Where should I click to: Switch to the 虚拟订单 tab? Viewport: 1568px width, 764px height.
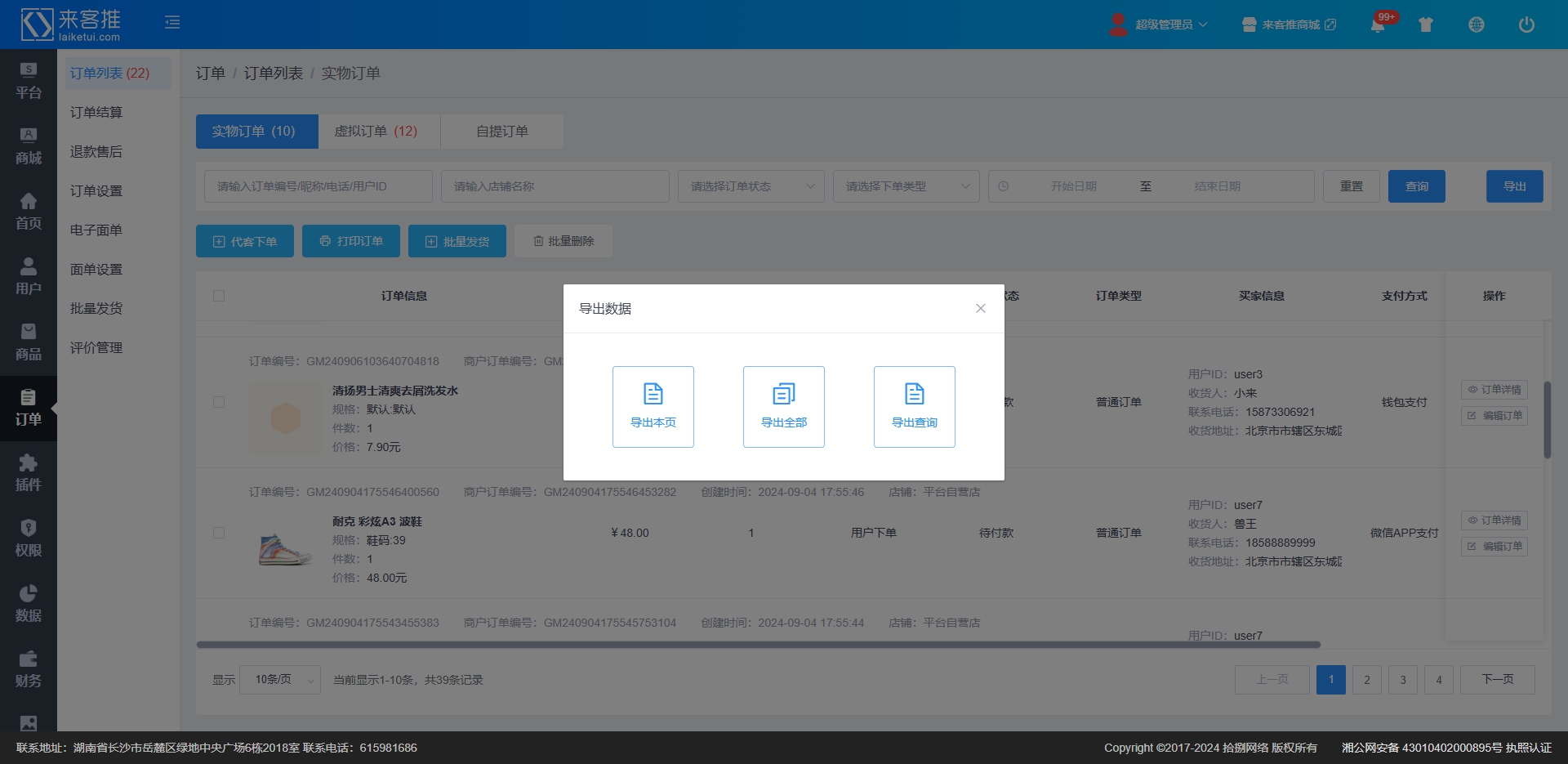pos(376,132)
